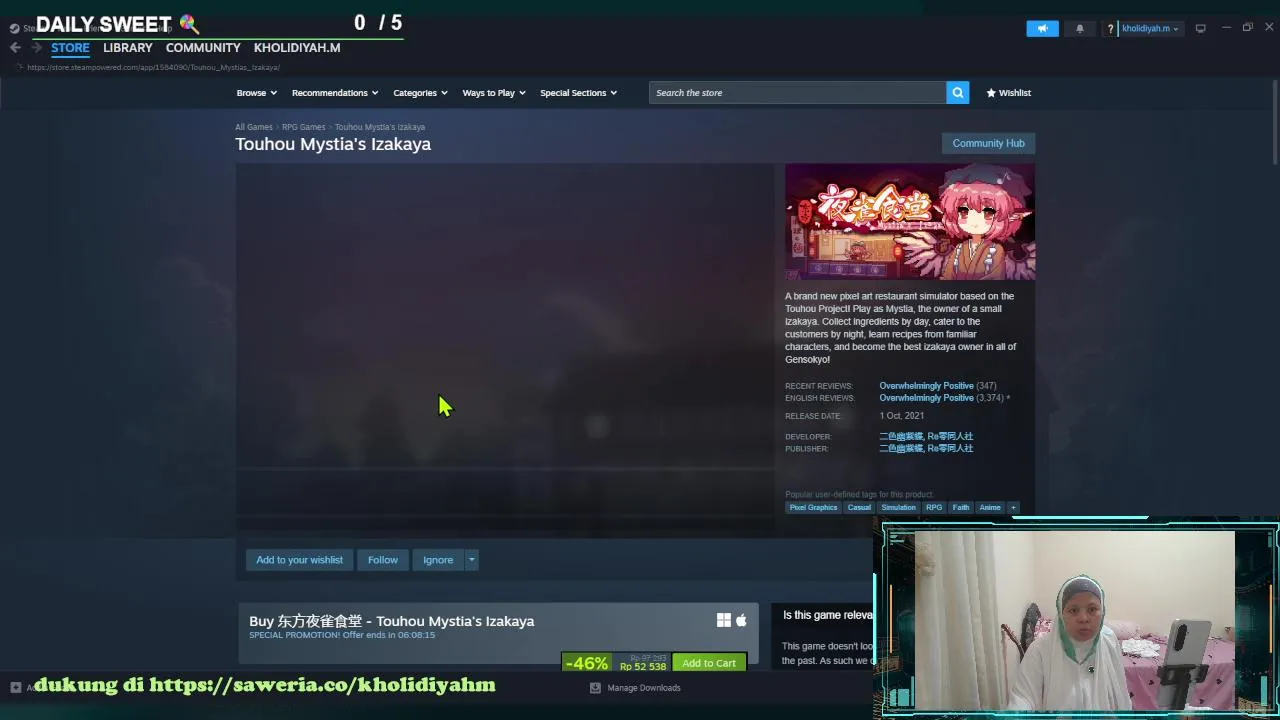Click the game header capsule image
1280x720 pixels.
click(910, 222)
